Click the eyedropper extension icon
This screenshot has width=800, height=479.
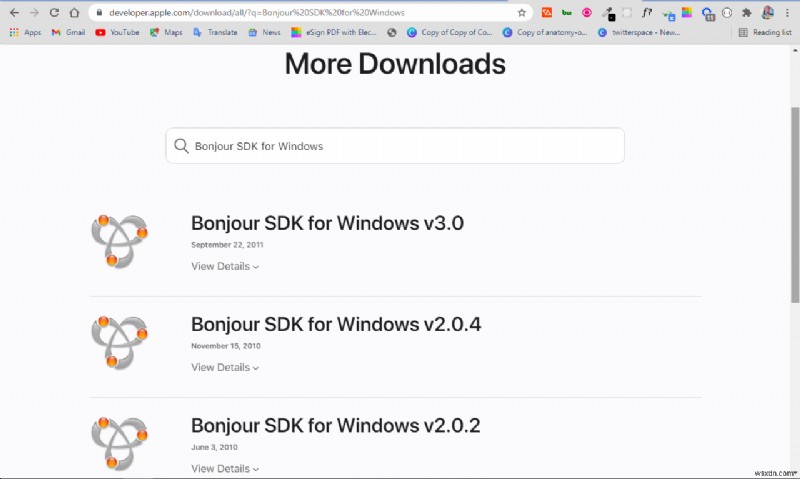(x=608, y=13)
